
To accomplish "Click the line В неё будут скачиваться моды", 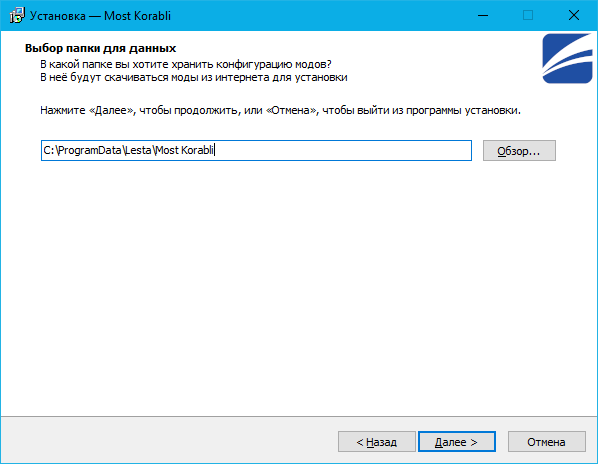I will pos(194,77).
